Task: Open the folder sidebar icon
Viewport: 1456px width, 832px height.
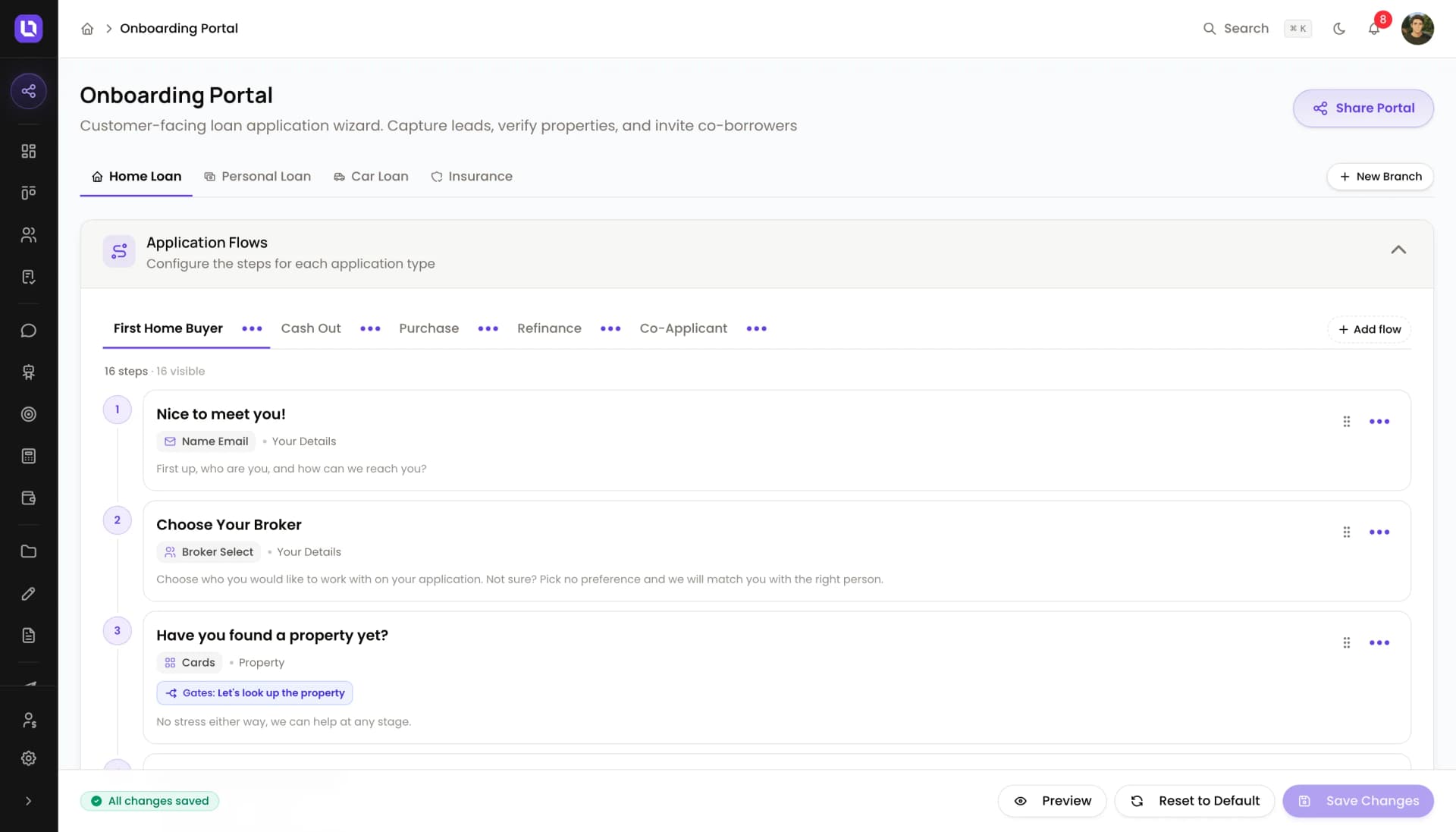Action: tap(29, 551)
